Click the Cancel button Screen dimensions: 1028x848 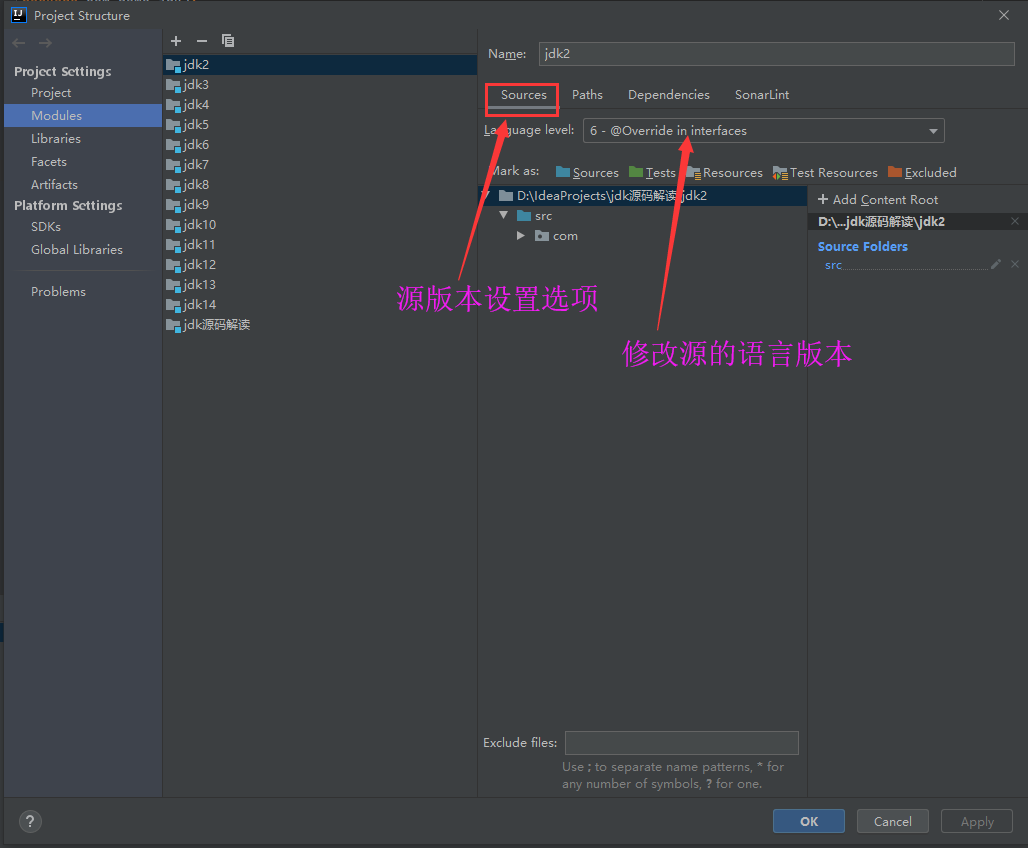pos(892,821)
